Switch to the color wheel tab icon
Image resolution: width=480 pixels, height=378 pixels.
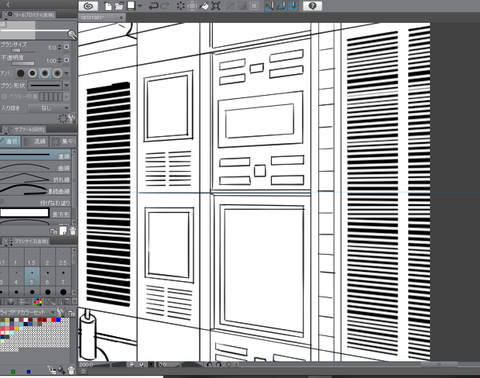(11, 302)
